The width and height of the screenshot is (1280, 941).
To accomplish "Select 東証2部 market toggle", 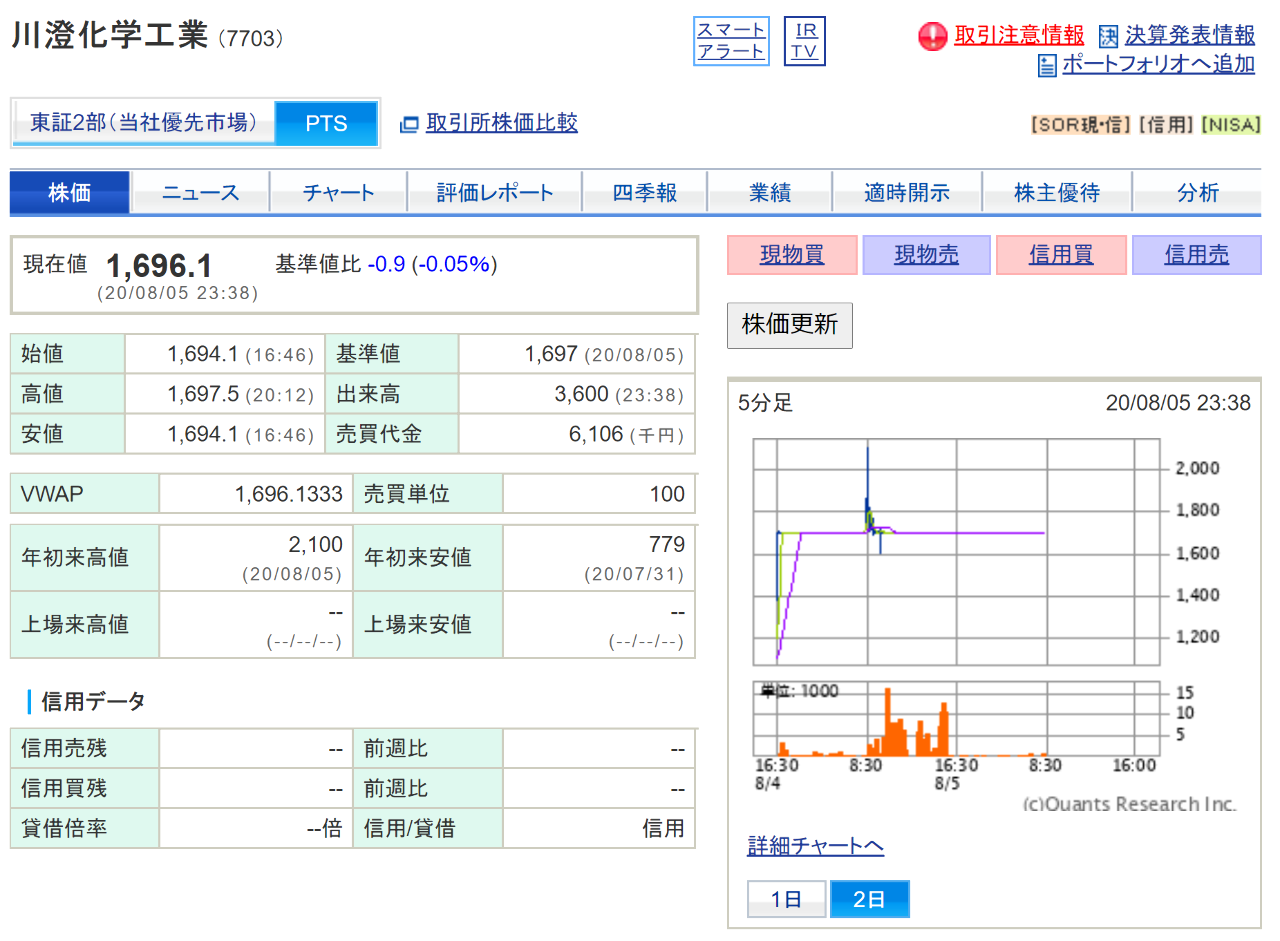I will tap(144, 123).
